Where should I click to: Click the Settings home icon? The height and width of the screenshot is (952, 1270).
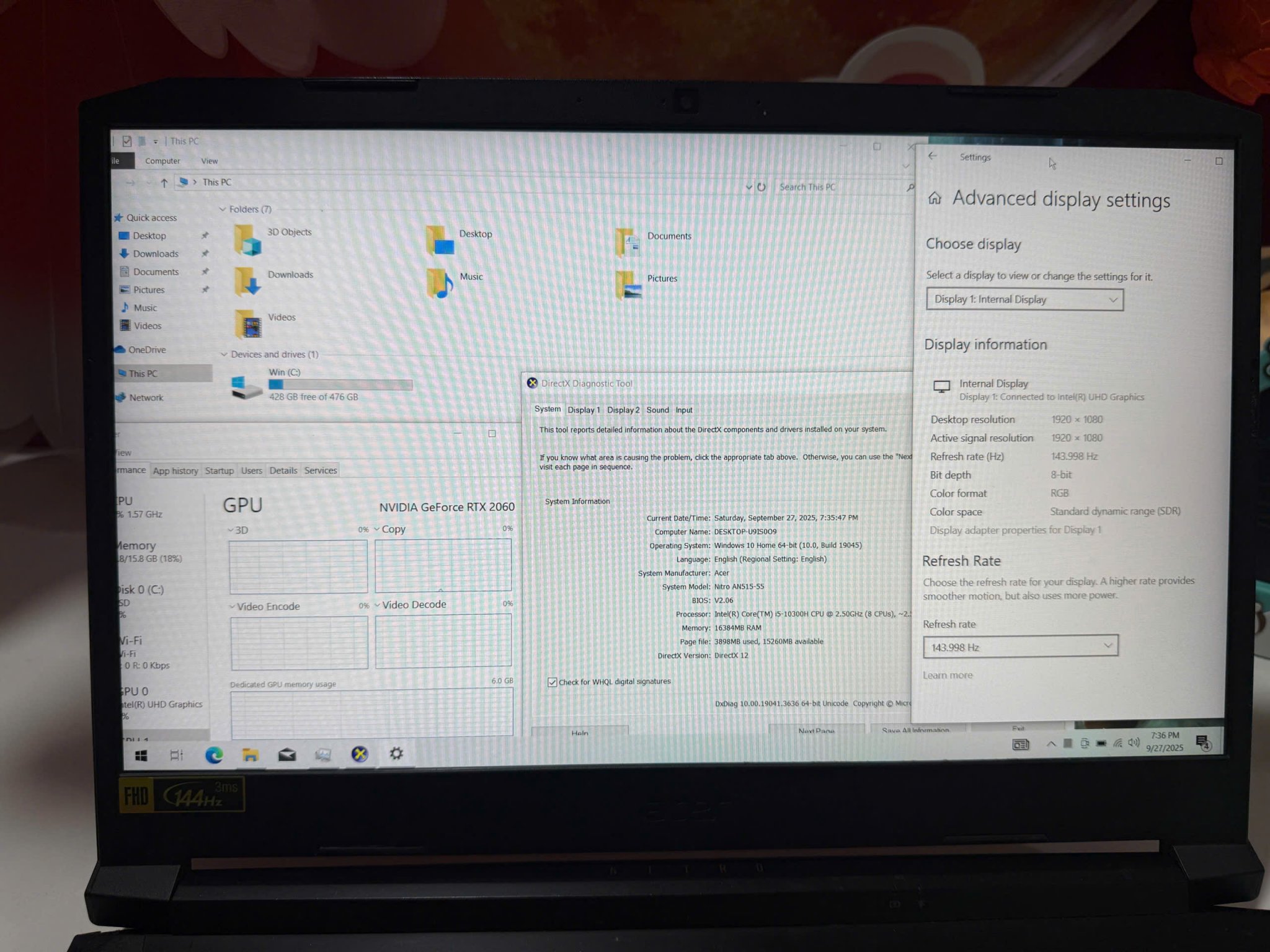point(935,198)
